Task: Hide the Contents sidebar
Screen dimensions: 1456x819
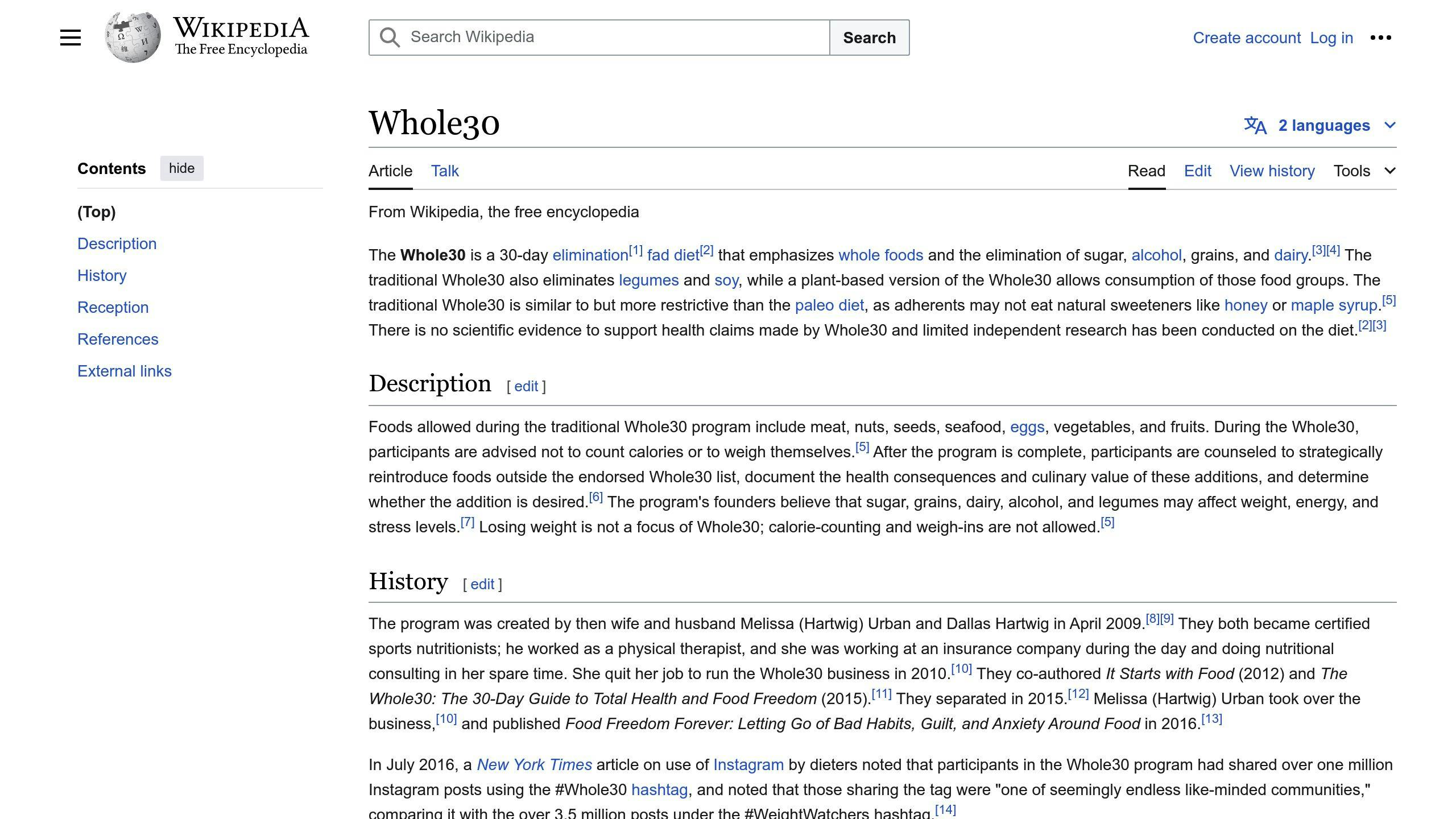Action: (x=181, y=168)
